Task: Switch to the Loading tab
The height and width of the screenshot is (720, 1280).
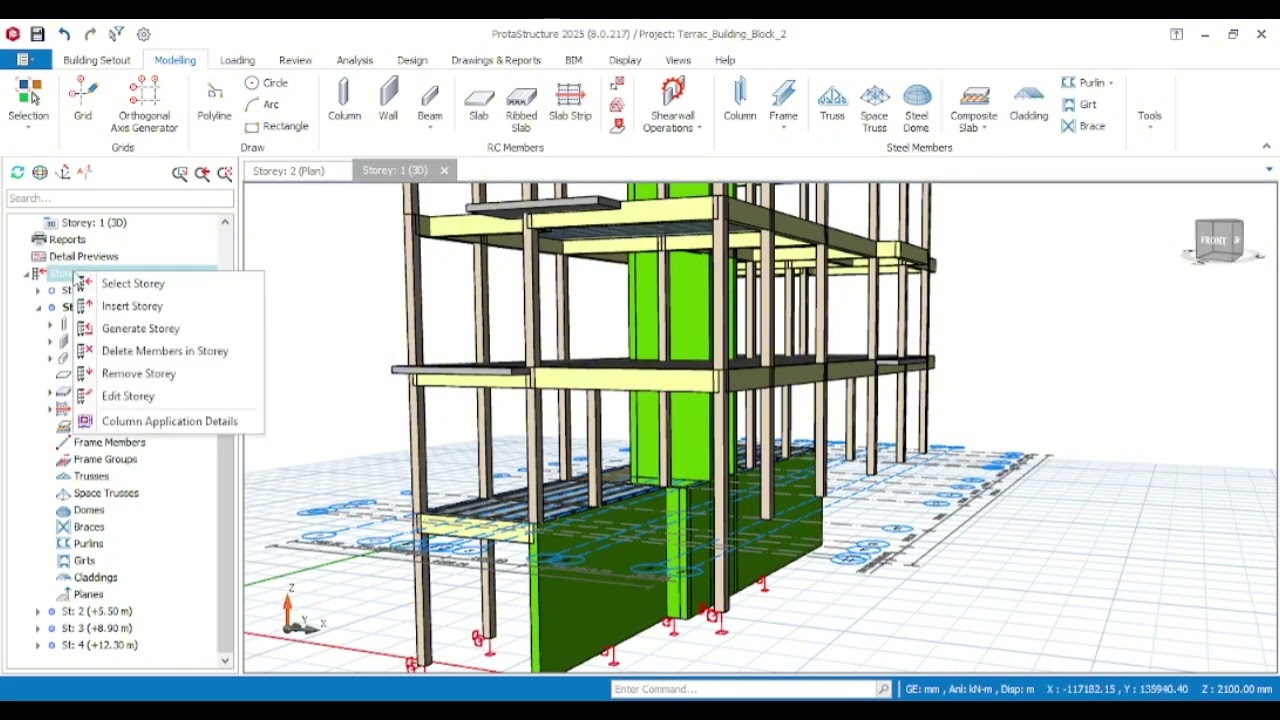Action: (x=237, y=60)
